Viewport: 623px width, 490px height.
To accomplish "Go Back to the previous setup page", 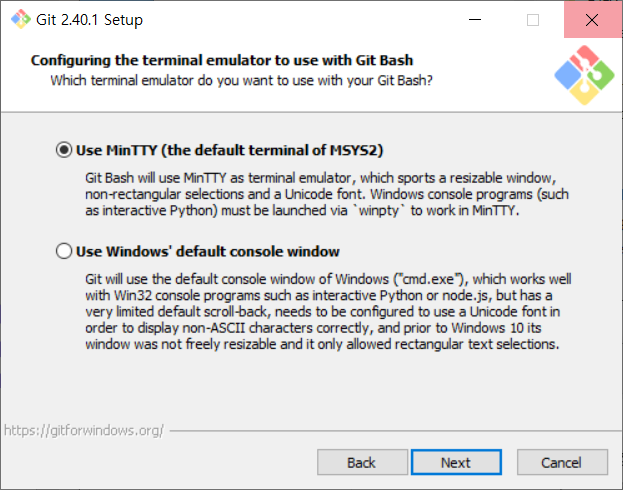I will [362, 462].
